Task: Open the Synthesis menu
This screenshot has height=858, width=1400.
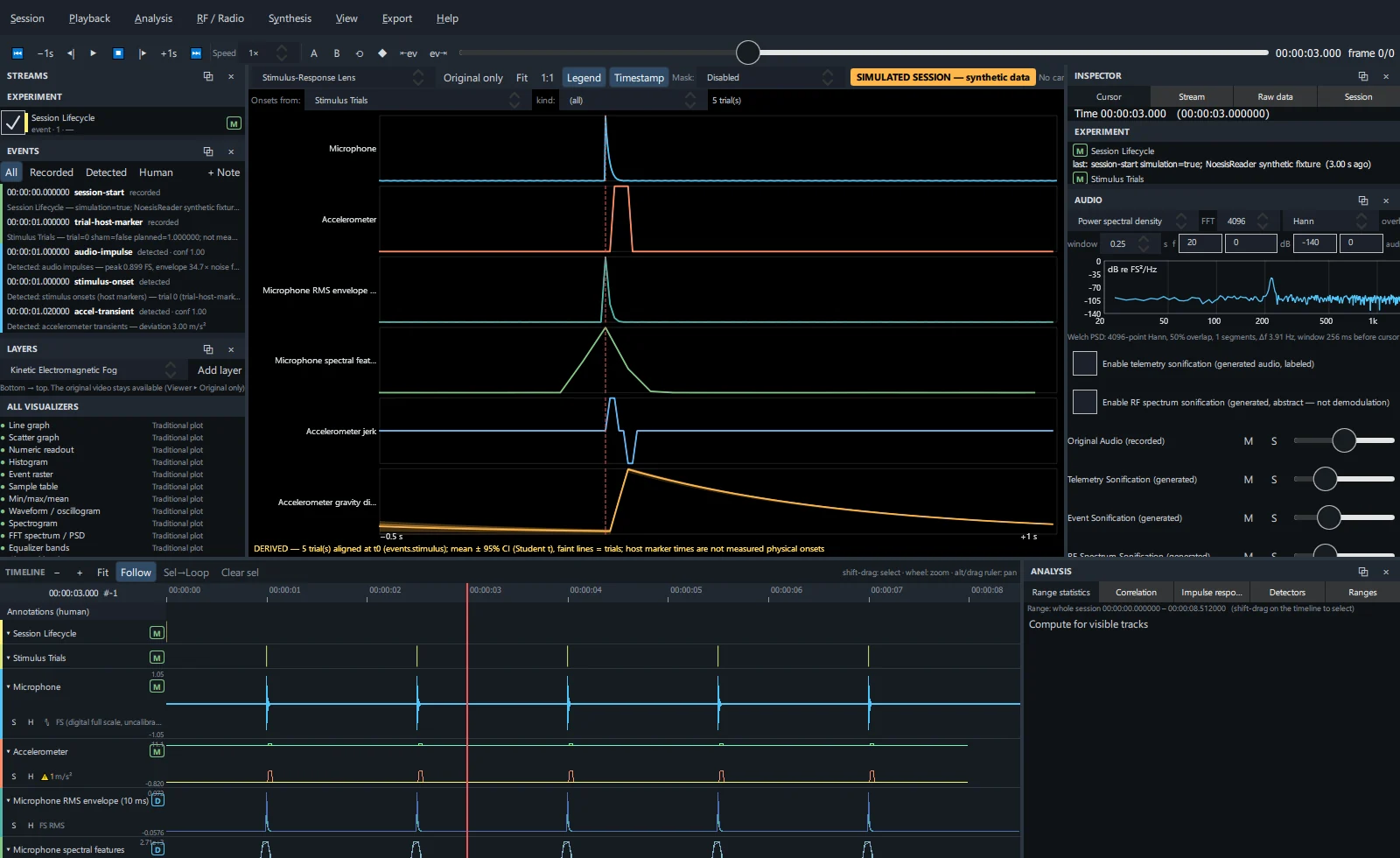Action: point(290,18)
